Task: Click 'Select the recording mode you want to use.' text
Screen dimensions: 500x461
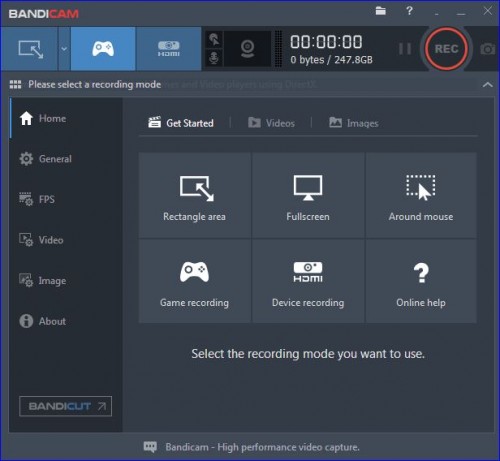Action: (308, 354)
